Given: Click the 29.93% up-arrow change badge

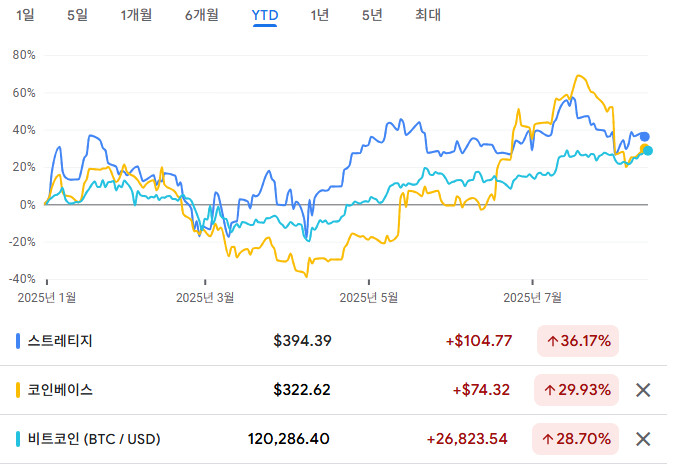Looking at the screenshot, I should coord(578,390).
